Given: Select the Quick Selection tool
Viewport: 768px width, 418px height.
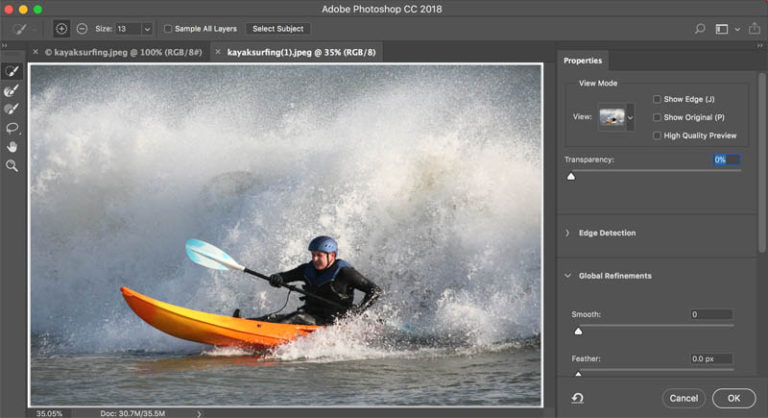Looking at the screenshot, I should point(12,72).
